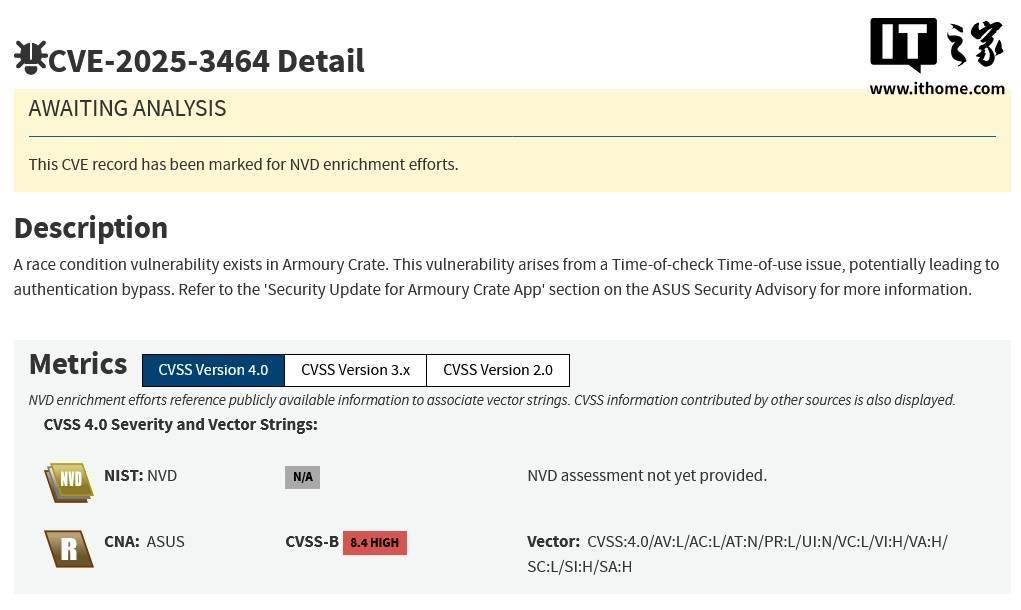
Task: Click the CVSS-B score label
Action: pos(312,542)
